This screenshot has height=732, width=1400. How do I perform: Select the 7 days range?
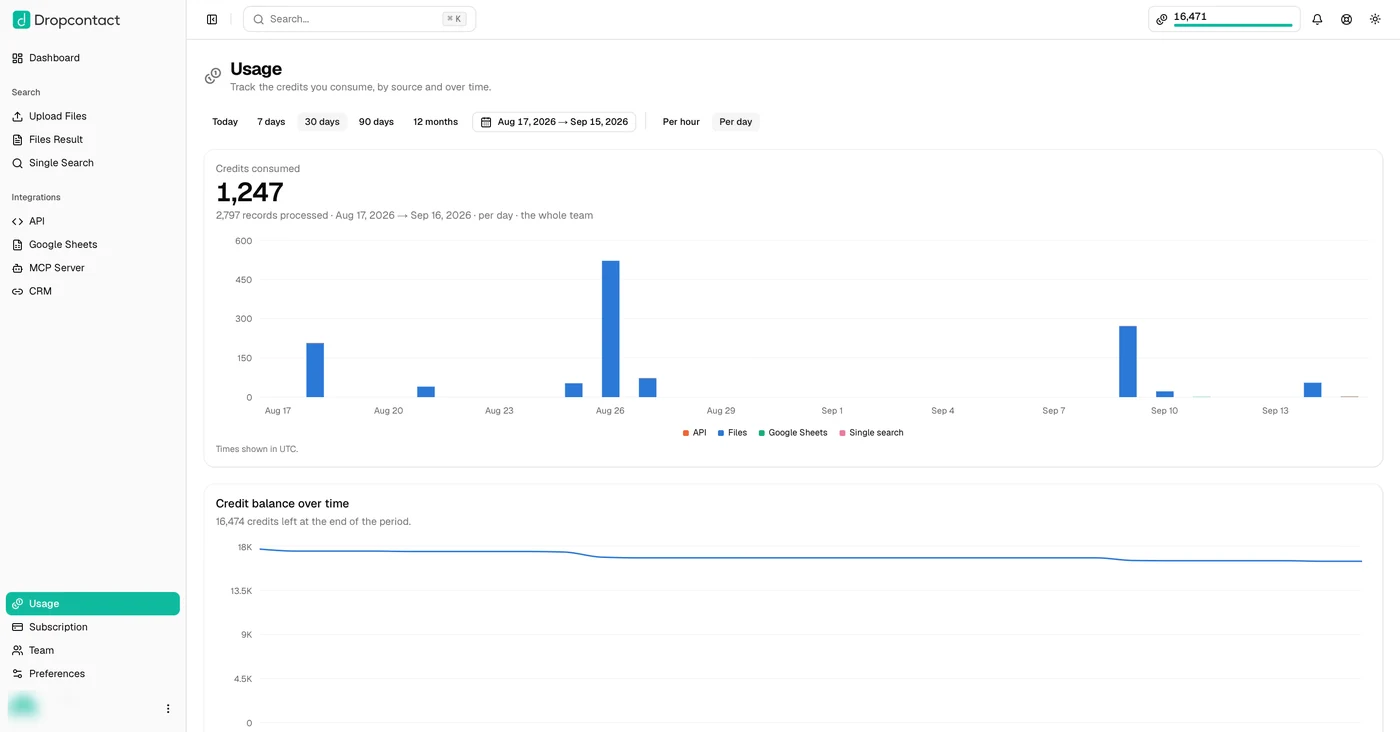(271, 122)
